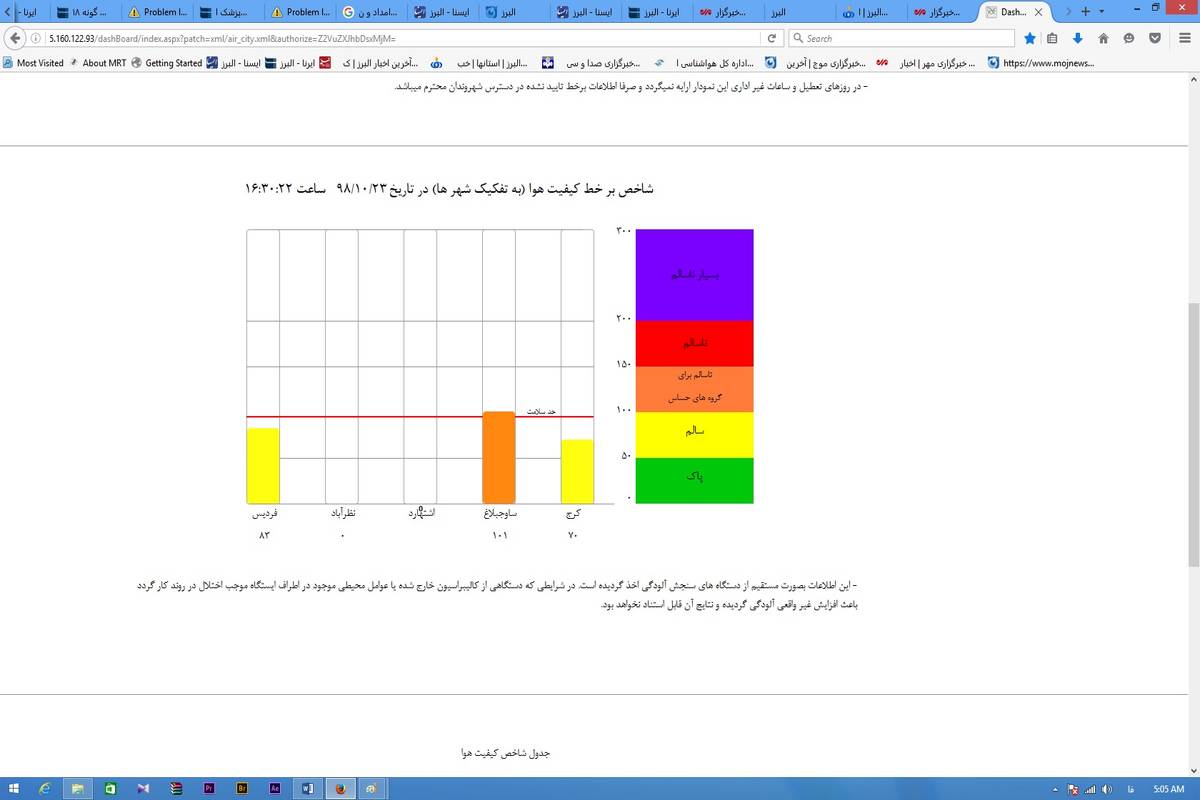Launch After Effects from the taskbar

point(274,788)
